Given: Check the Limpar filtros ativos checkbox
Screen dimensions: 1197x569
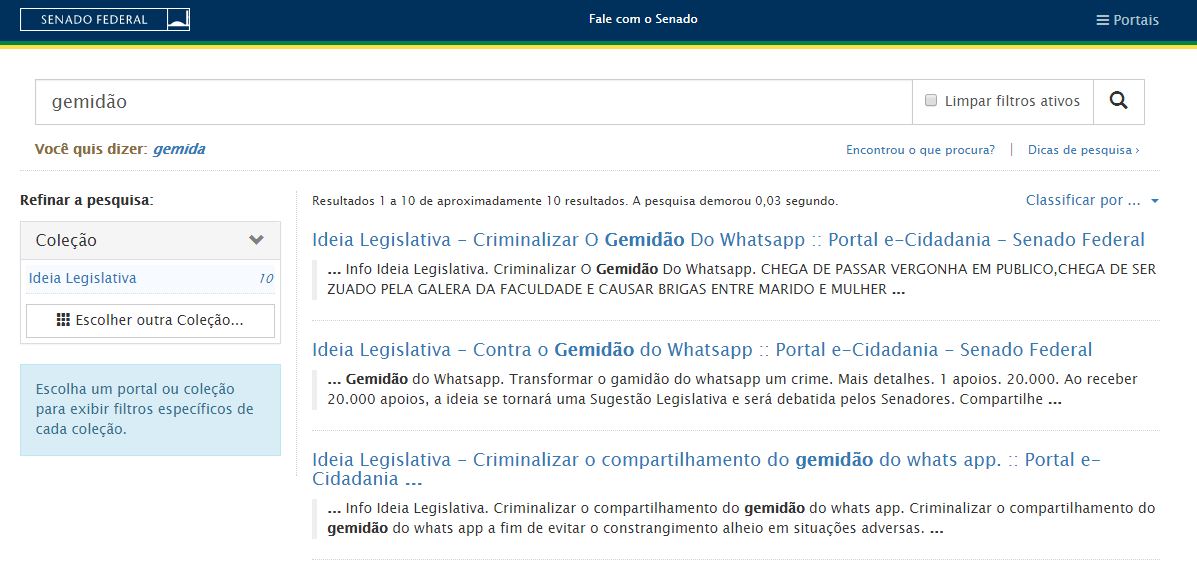Looking at the screenshot, I should point(931,101).
